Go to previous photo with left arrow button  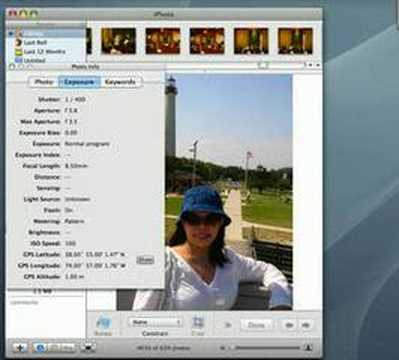coord(289,325)
